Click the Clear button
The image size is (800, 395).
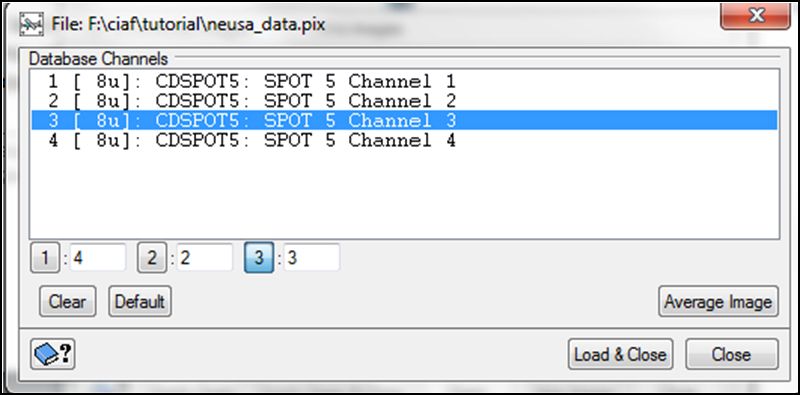click(67, 302)
